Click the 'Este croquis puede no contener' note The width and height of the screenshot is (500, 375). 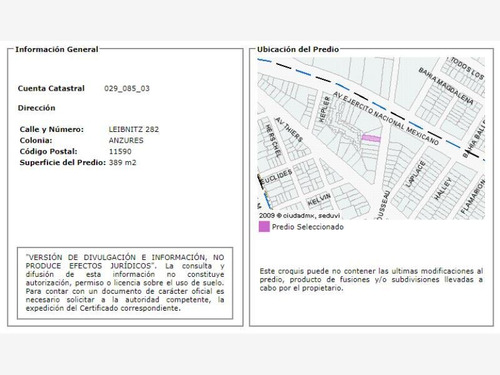click(x=371, y=280)
